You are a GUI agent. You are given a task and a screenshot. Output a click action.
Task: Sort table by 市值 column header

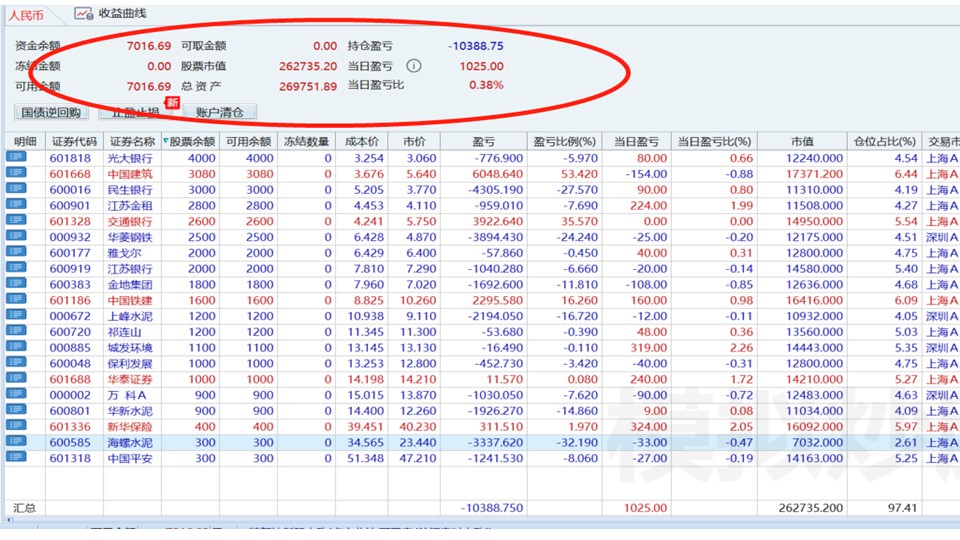tap(801, 141)
